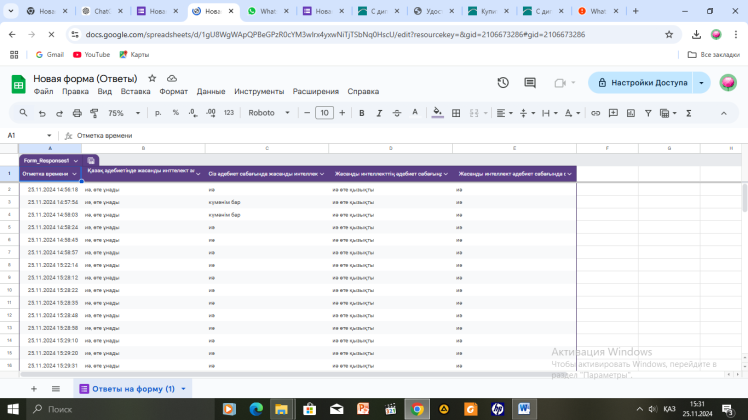The image size is (748, 420).
Task: Click the name box showing A1
Action: point(30,136)
